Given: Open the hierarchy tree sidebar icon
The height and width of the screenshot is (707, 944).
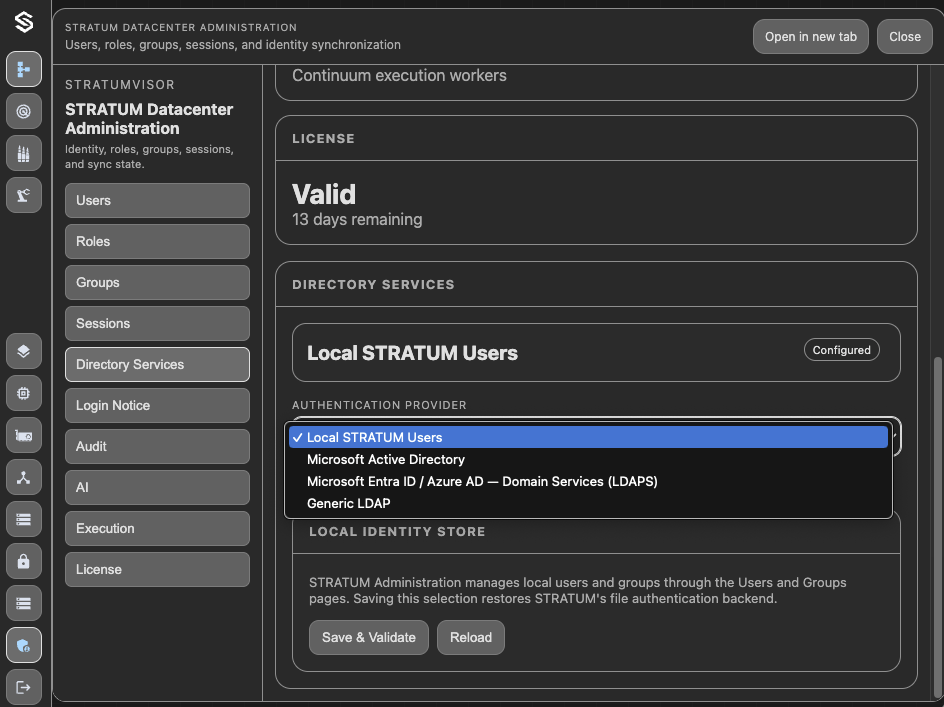Looking at the screenshot, I should click(24, 69).
